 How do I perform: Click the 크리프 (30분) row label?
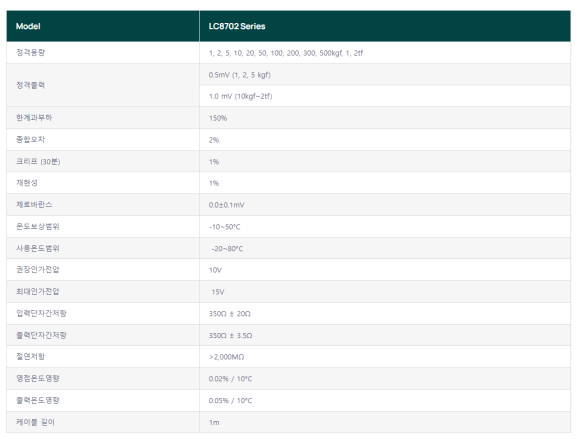pos(38,161)
